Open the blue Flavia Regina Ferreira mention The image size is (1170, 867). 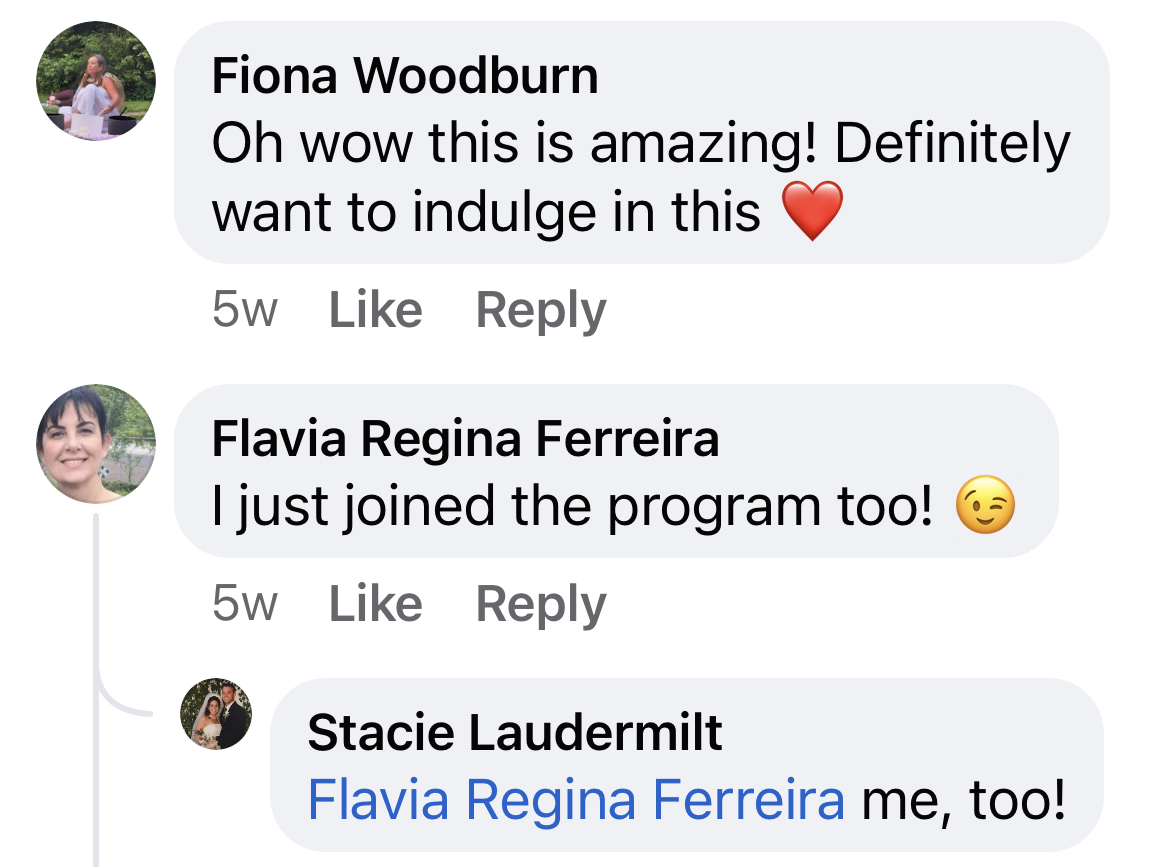[x=576, y=800]
